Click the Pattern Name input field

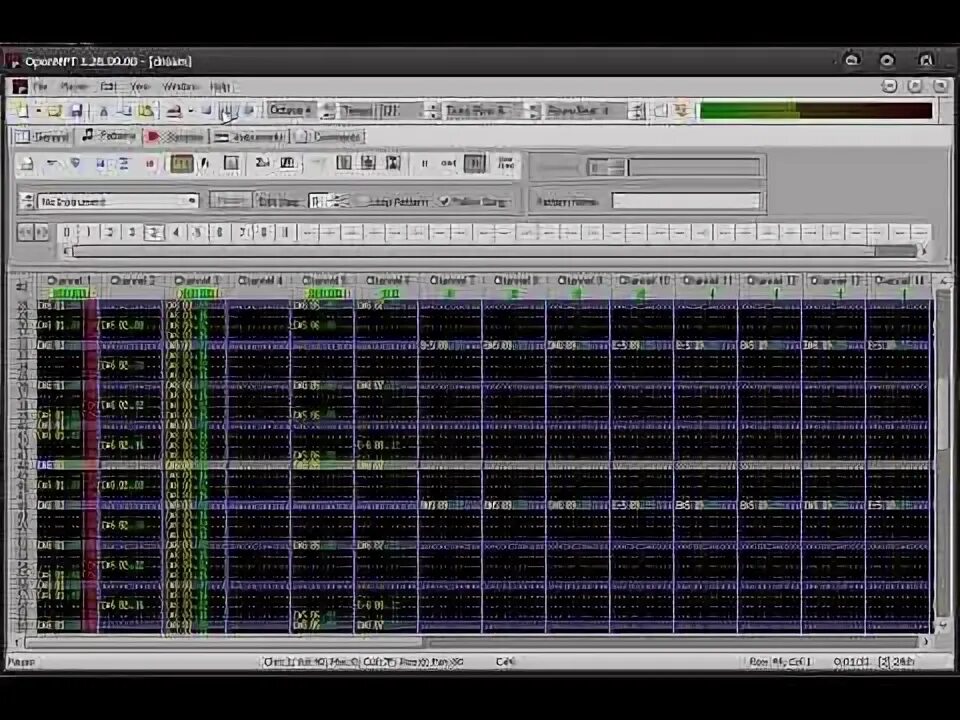tap(688, 201)
